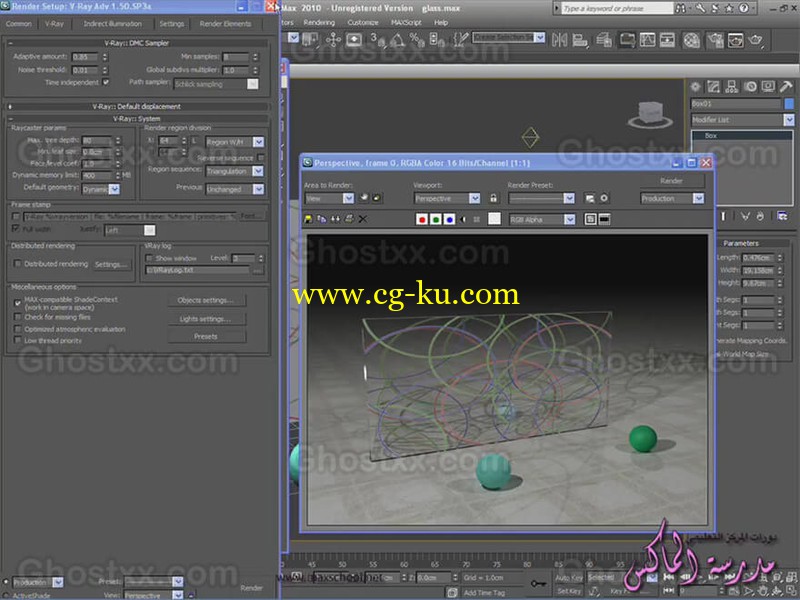800x600 pixels.
Task: Click Edit Named Selection Sets icon
Action: [461, 40]
